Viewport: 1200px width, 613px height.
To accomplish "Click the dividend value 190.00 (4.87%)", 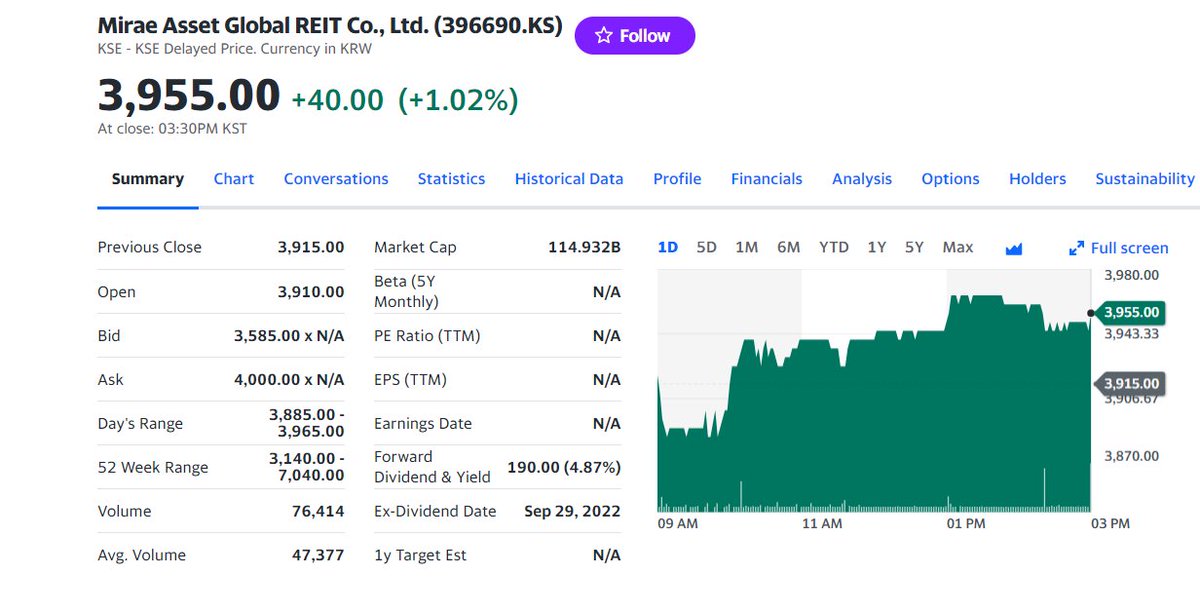I will (x=564, y=468).
